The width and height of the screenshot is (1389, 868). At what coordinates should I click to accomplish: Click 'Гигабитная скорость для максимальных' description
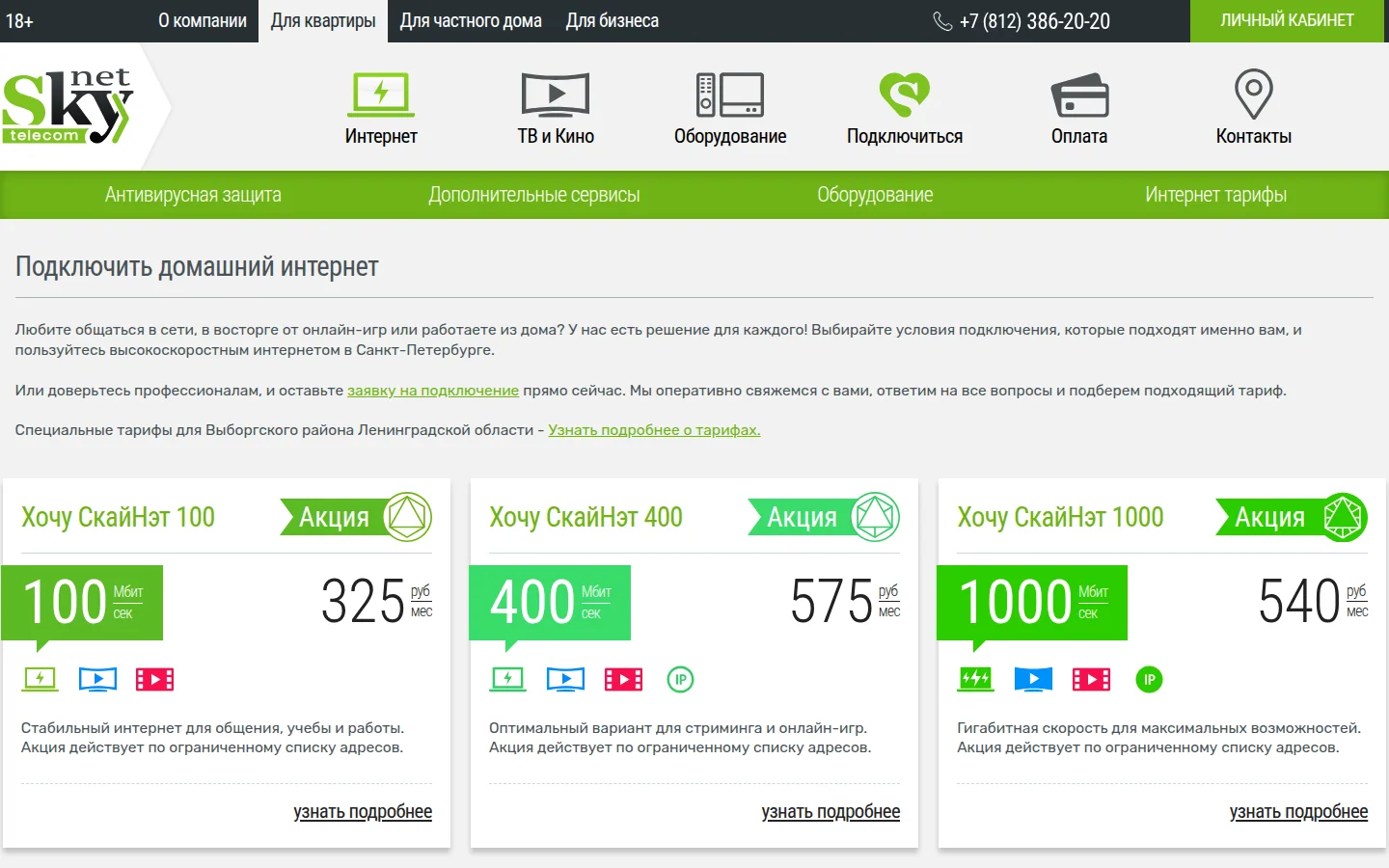pos(1158,738)
